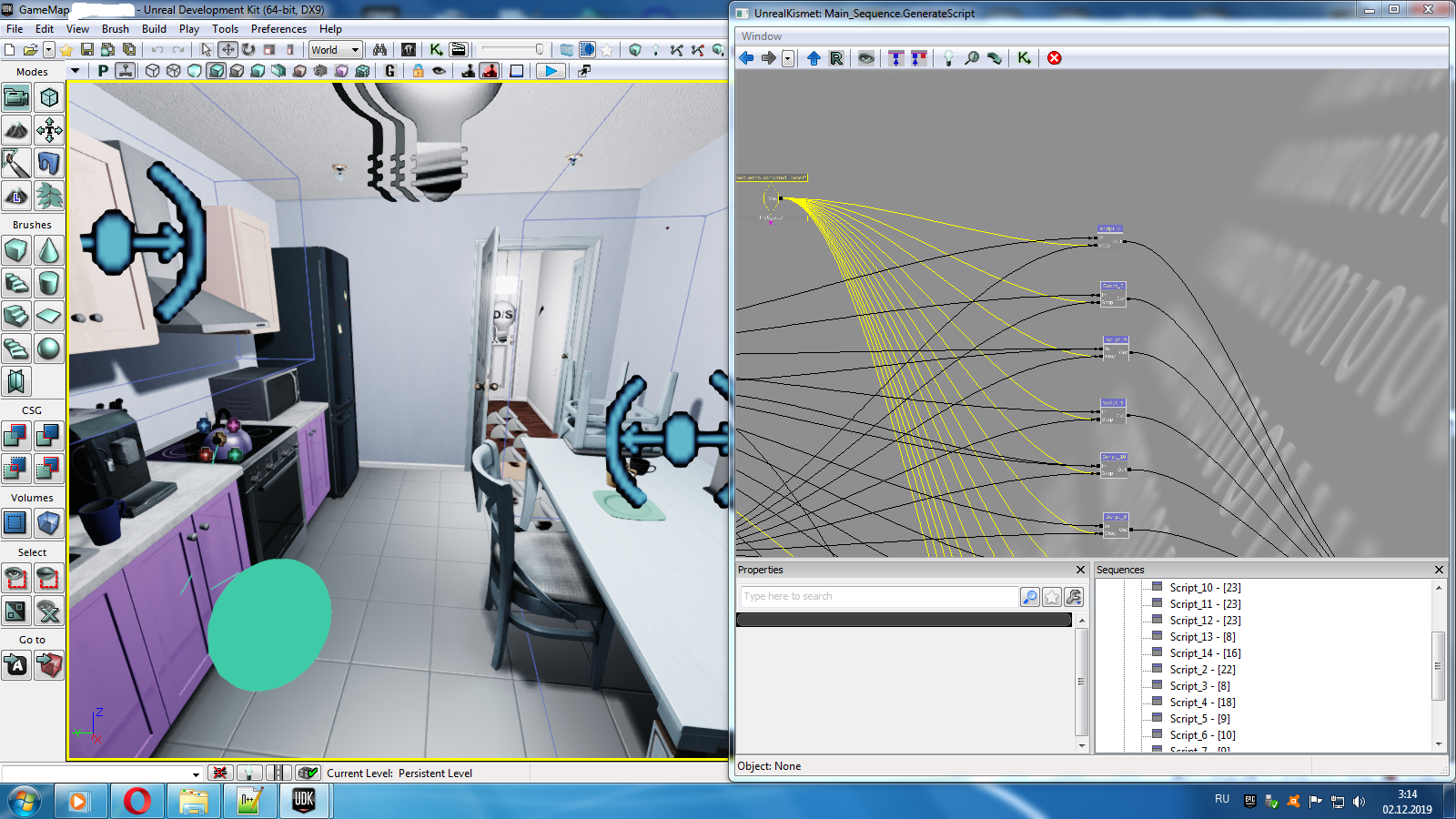Click Play in viewport blue arrow button
This screenshot has height=819, width=1456.
(x=551, y=71)
